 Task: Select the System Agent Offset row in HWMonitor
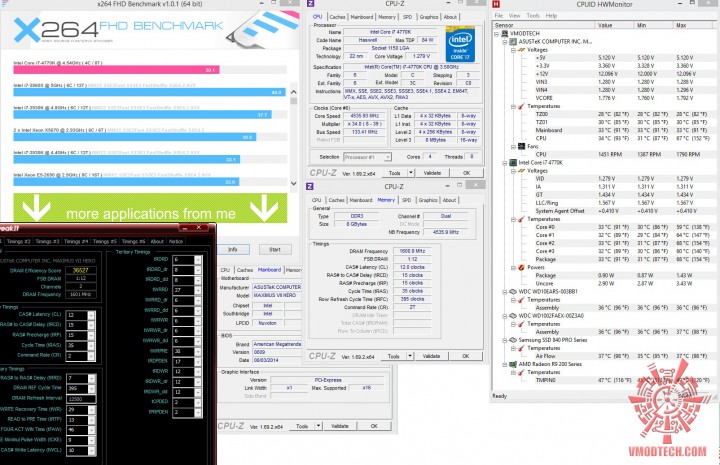(606, 211)
